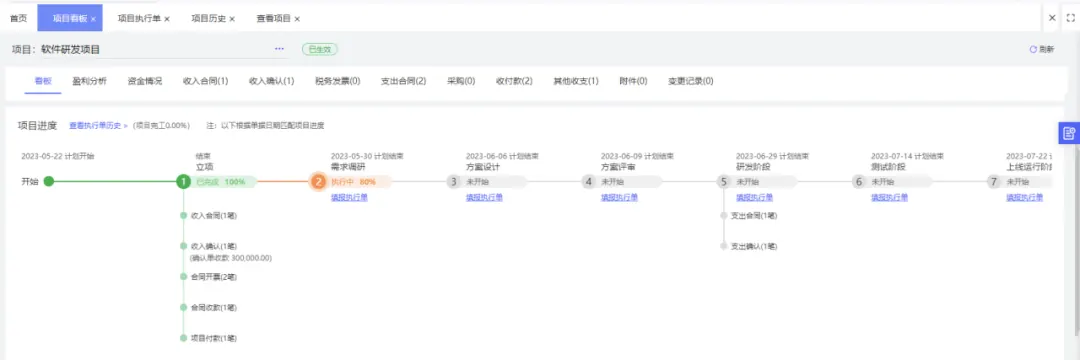The width and height of the screenshot is (1080, 360).
Task: Open 支出确认(1笔) under 研发阶段
Action: pos(754,246)
